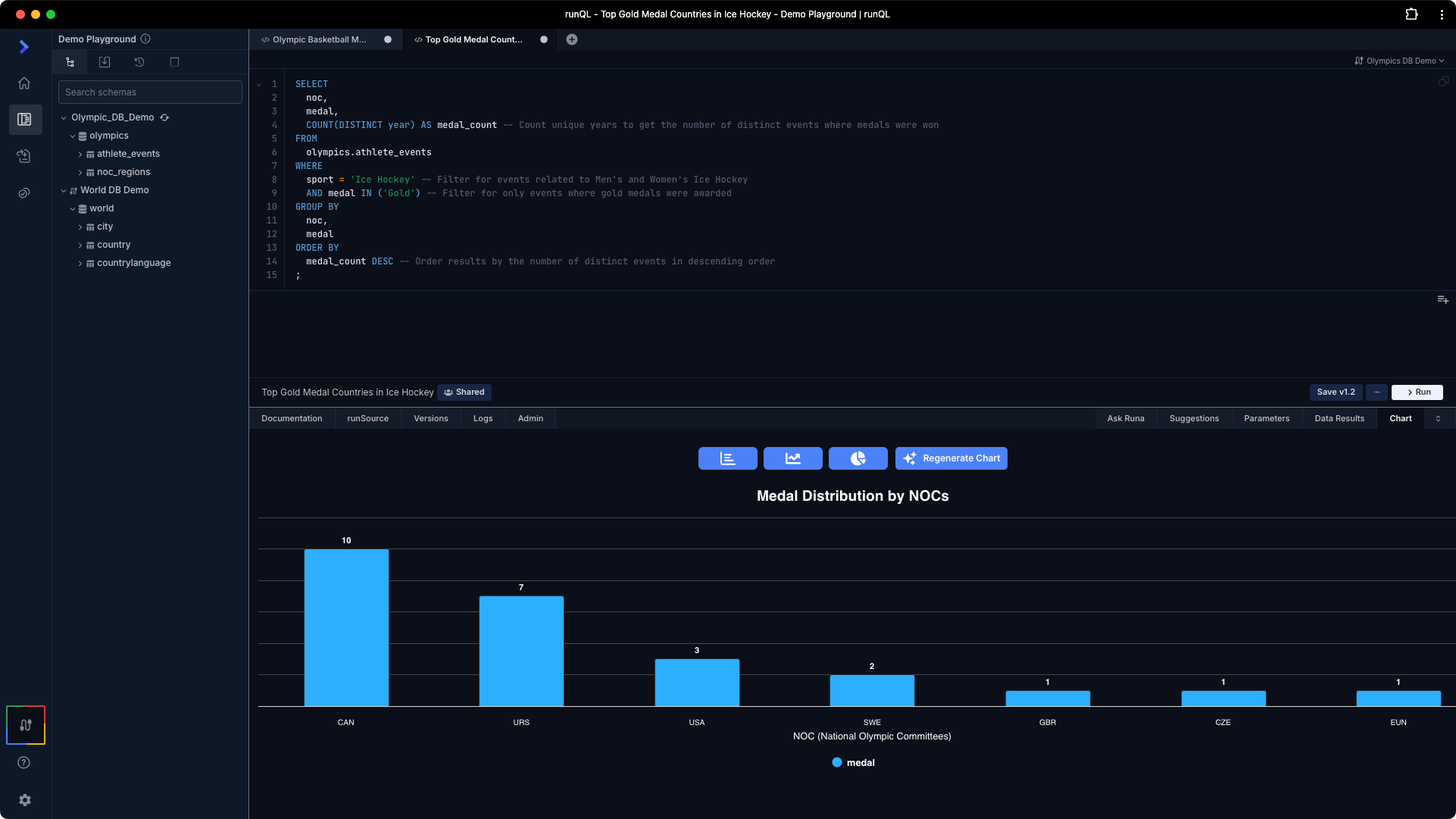Collapse the Olympic_DB_Demo tree node
The height and width of the screenshot is (819, 1456).
pyautogui.click(x=64, y=117)
